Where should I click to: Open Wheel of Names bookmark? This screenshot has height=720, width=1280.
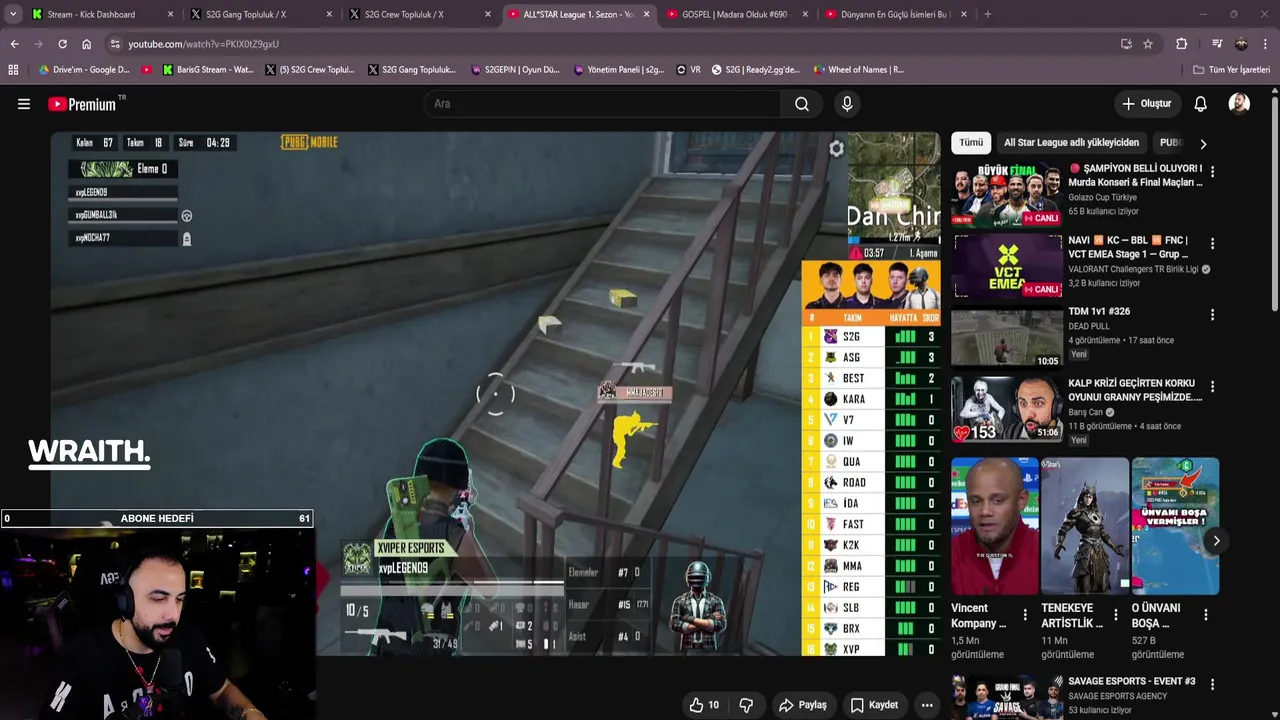click(x=859, y=70)
